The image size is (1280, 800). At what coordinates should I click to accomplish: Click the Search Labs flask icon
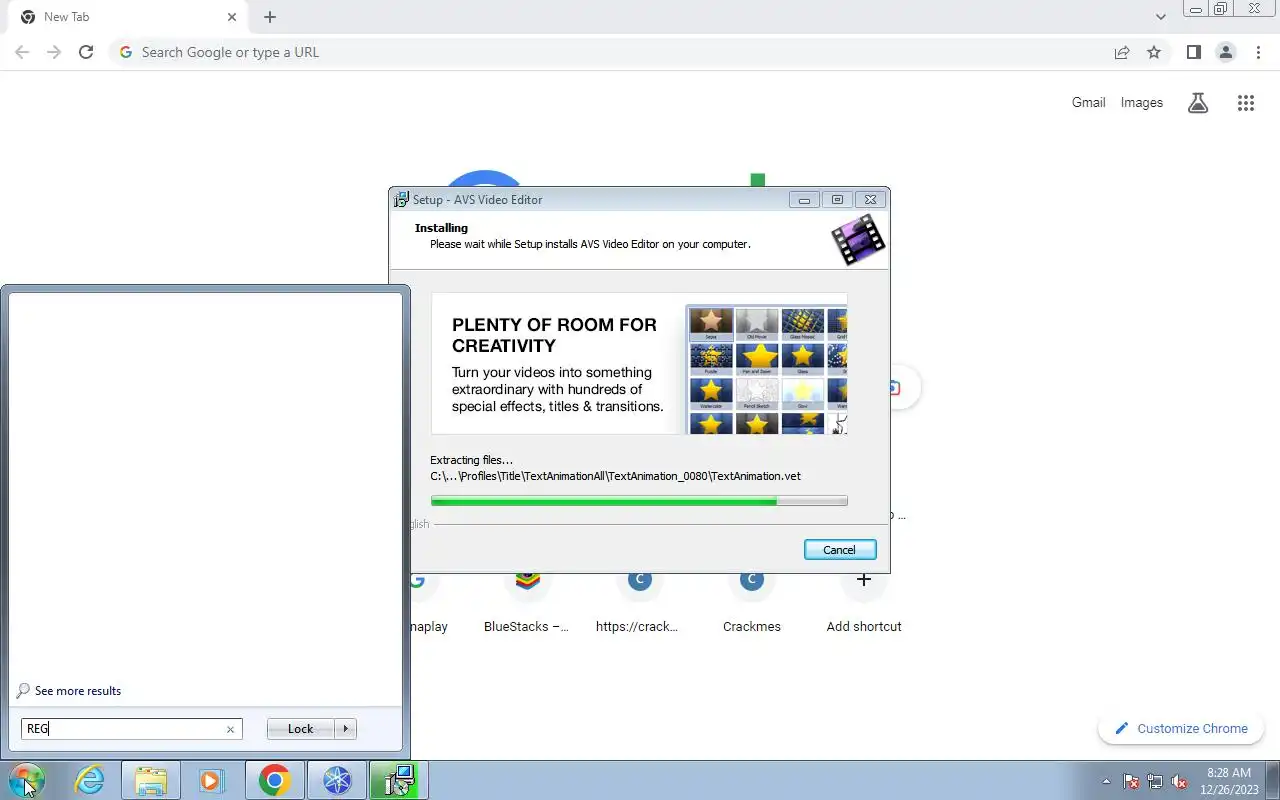1197,102
